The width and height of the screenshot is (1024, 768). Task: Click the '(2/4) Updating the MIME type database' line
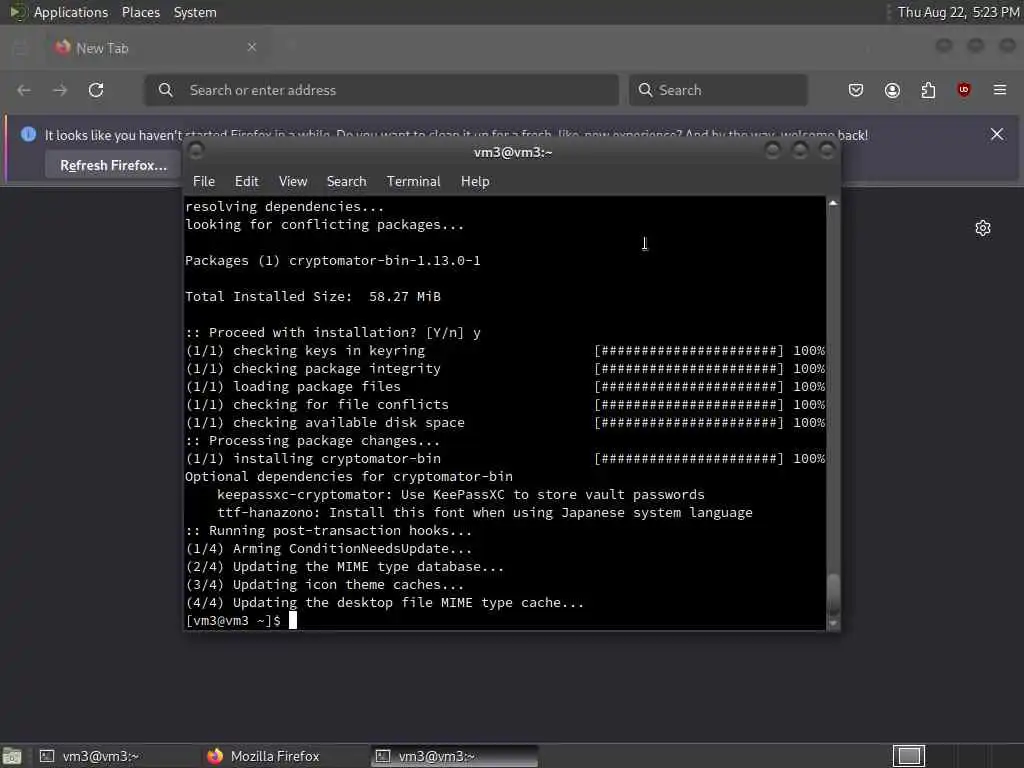pos(345,566)
